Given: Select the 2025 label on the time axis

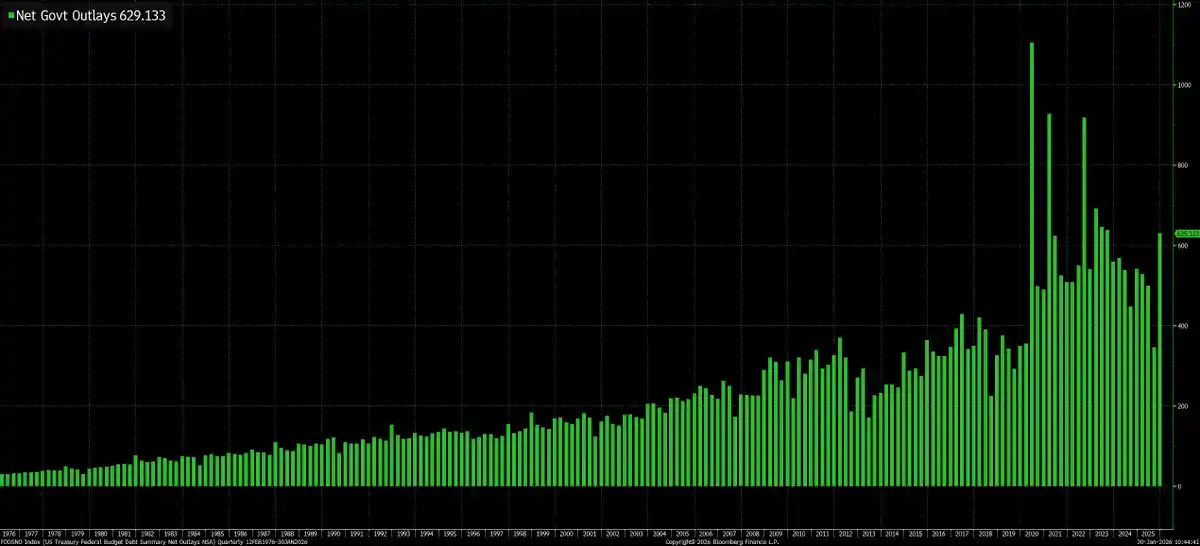Looking at the screenshot, I should point(1148,534).
